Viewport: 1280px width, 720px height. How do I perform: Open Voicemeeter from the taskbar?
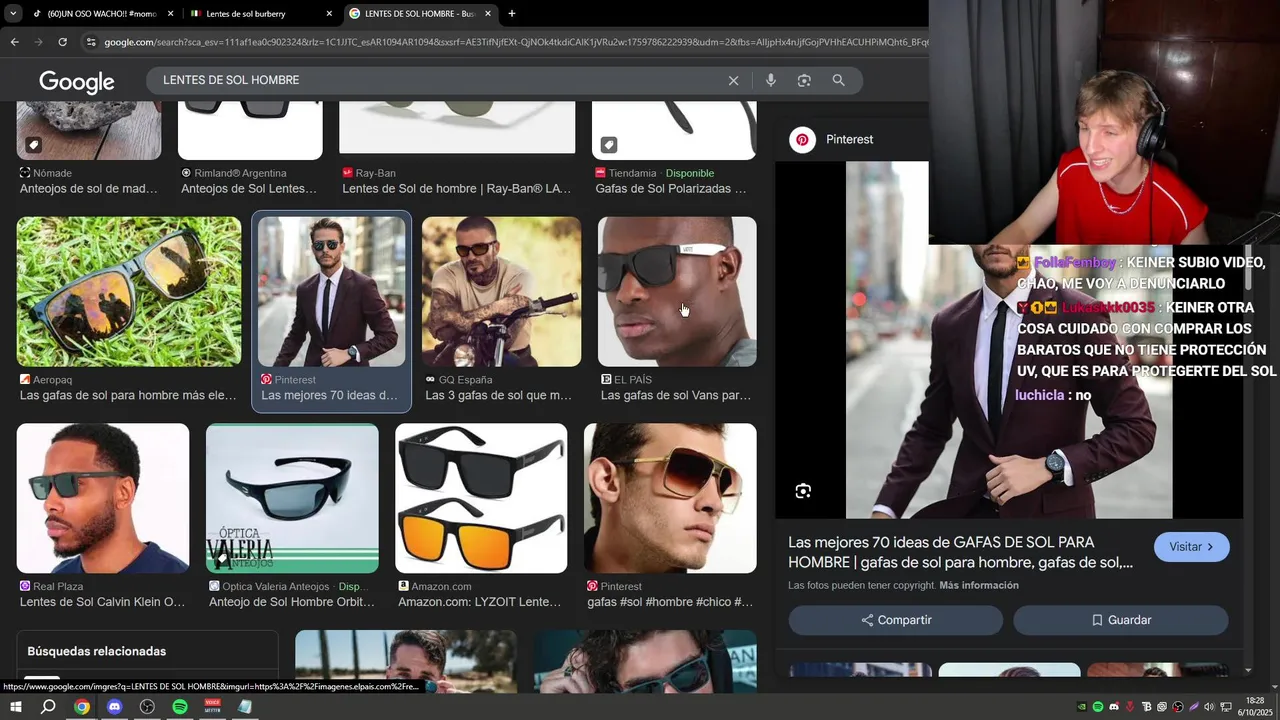point(212,707)
